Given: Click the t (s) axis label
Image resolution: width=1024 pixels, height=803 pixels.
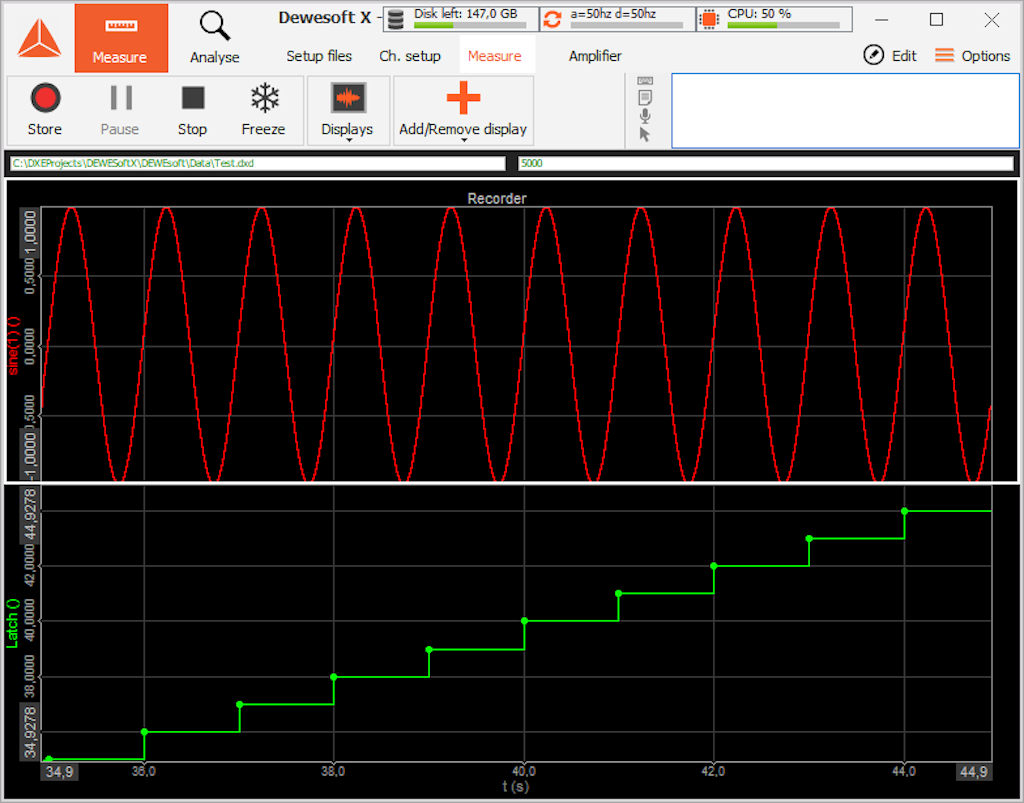Looking at the screenshot, I should pyautogui.click(x=515, y=787).
